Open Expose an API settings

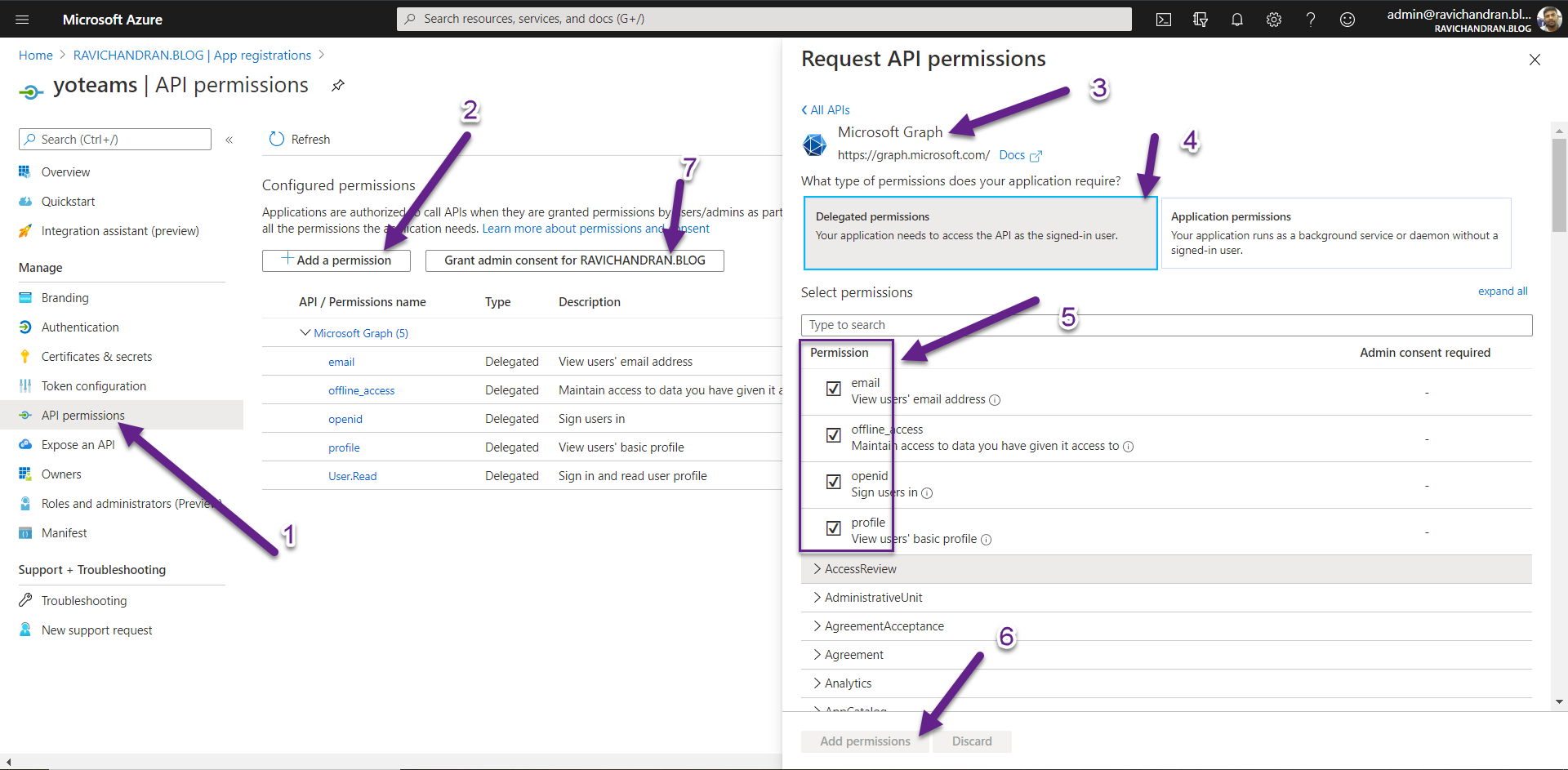[78, 444]
